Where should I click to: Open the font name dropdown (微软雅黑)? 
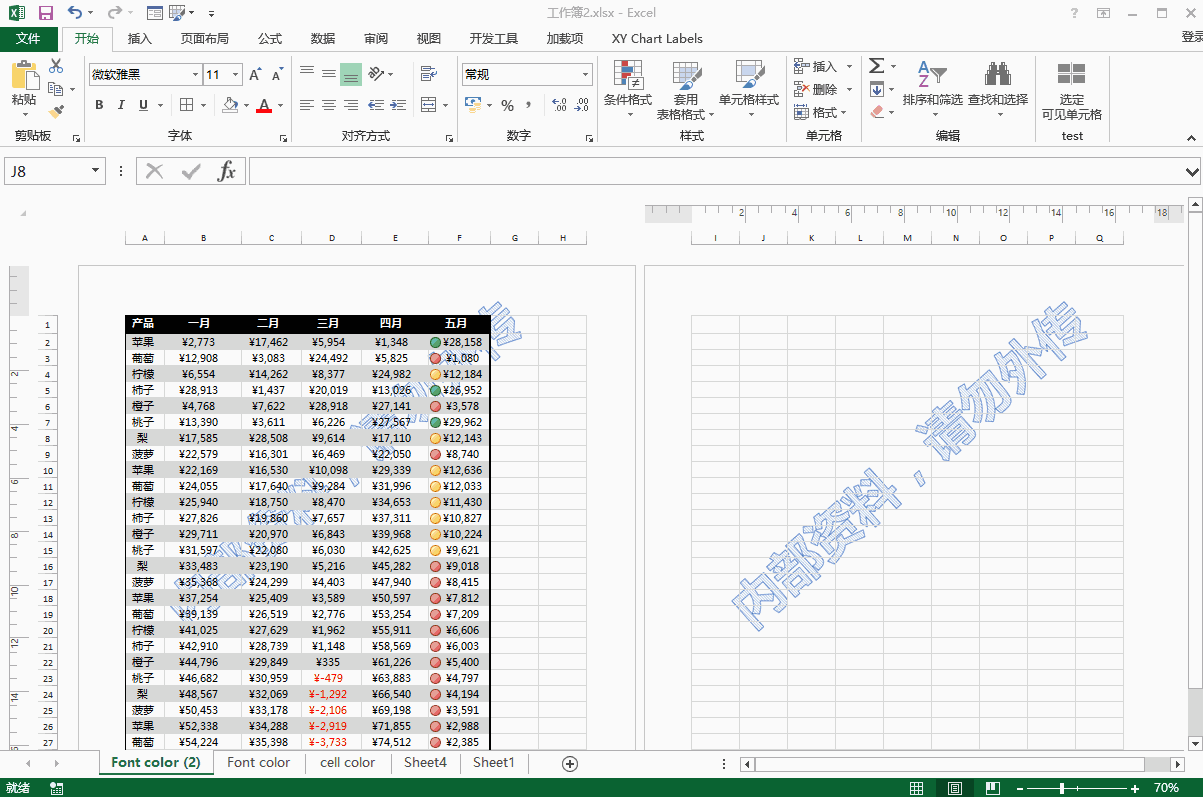tap(195, 75)
